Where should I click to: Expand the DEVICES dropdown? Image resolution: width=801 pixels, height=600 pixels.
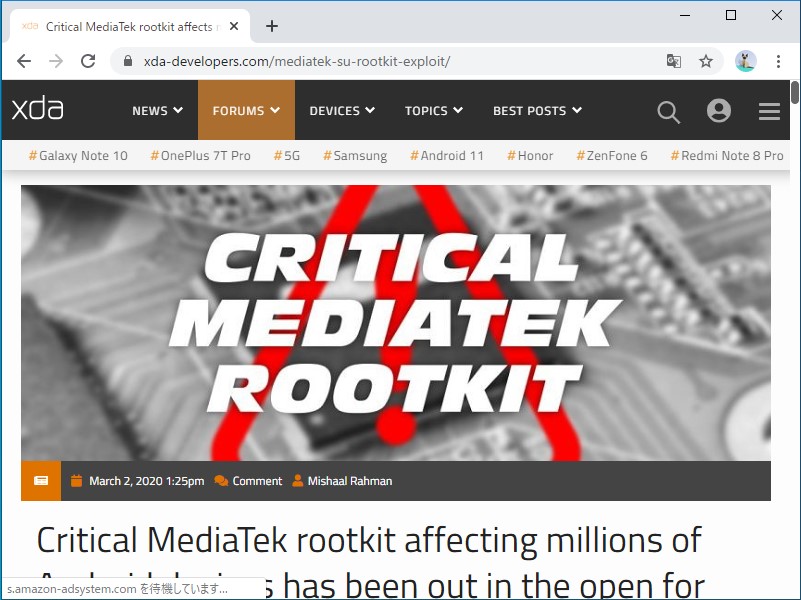click(x=341, y=111)
